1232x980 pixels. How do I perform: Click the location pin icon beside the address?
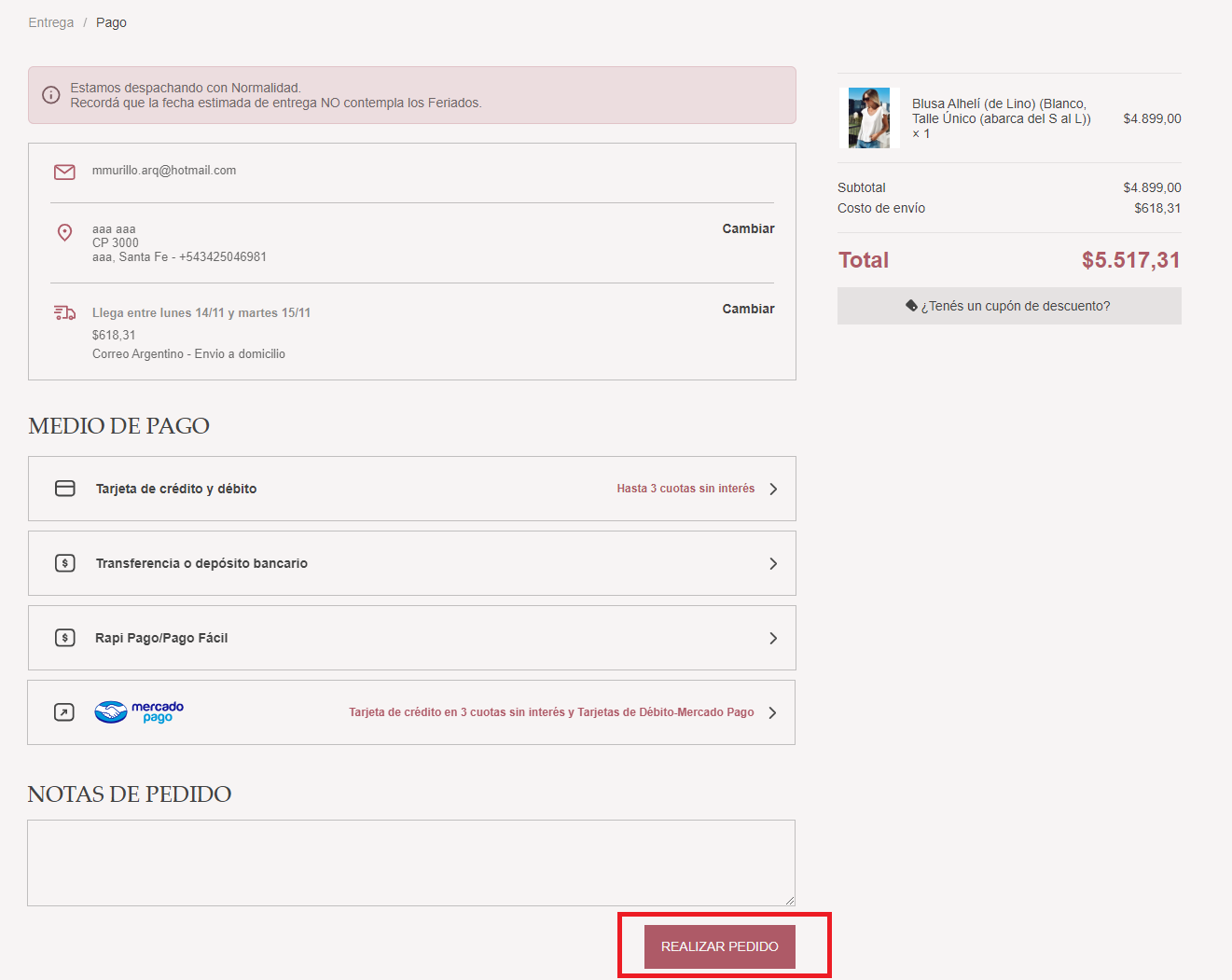coord(64,232)
